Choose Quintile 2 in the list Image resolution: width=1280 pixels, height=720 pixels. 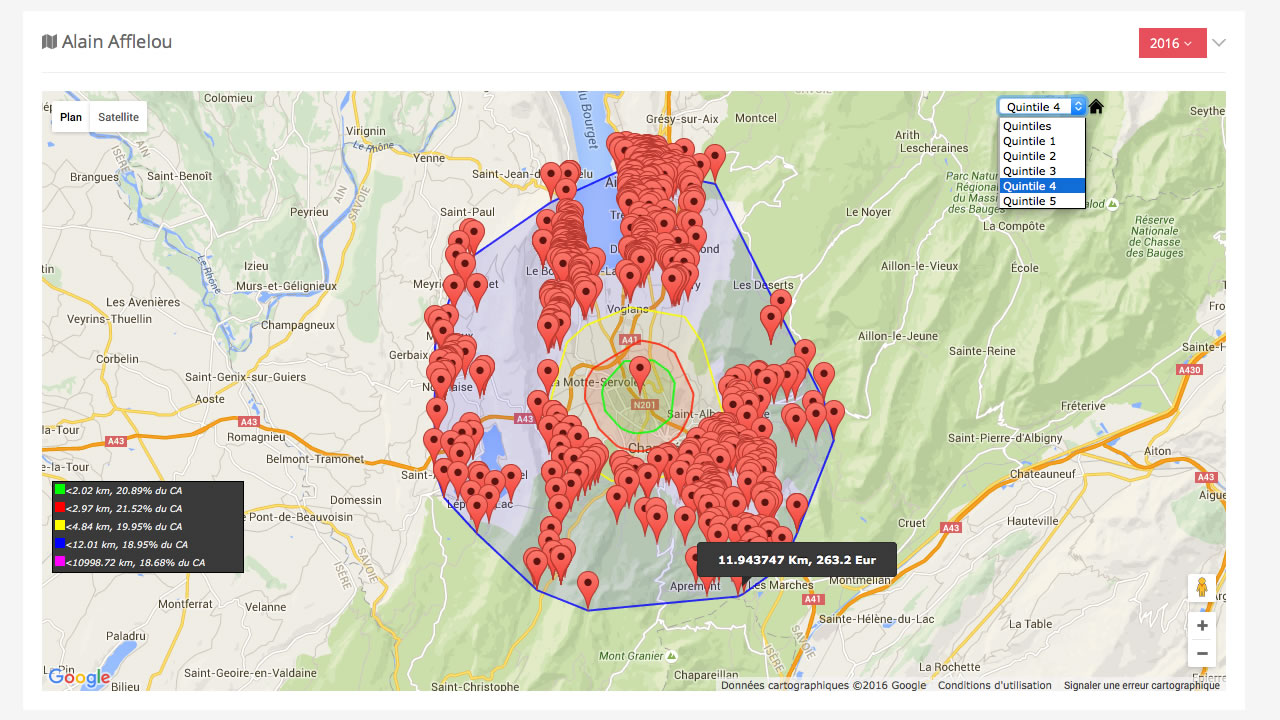(1042, 156)
